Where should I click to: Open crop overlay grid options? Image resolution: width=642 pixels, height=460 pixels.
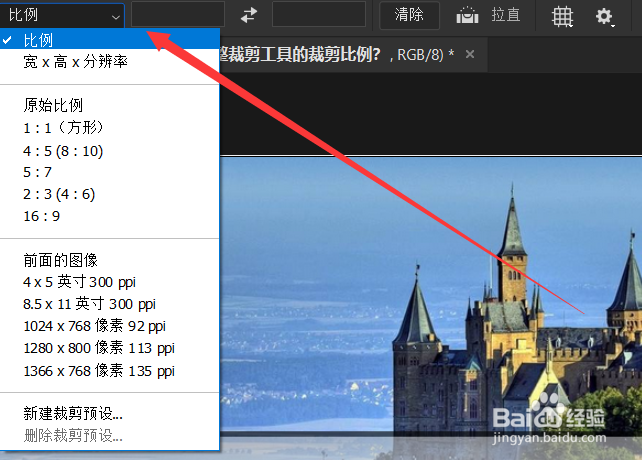tap(562, 16)
